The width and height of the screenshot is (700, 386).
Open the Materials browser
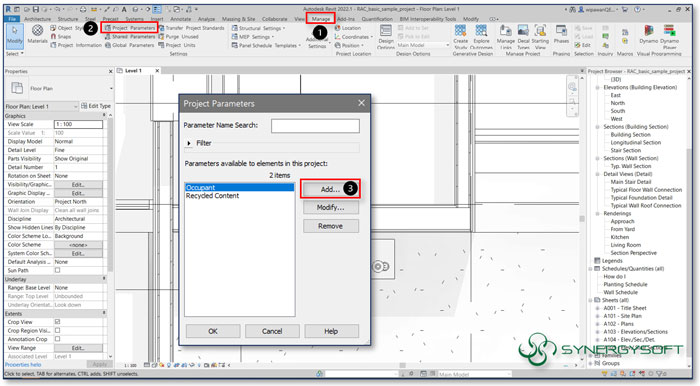coord(38,34)
